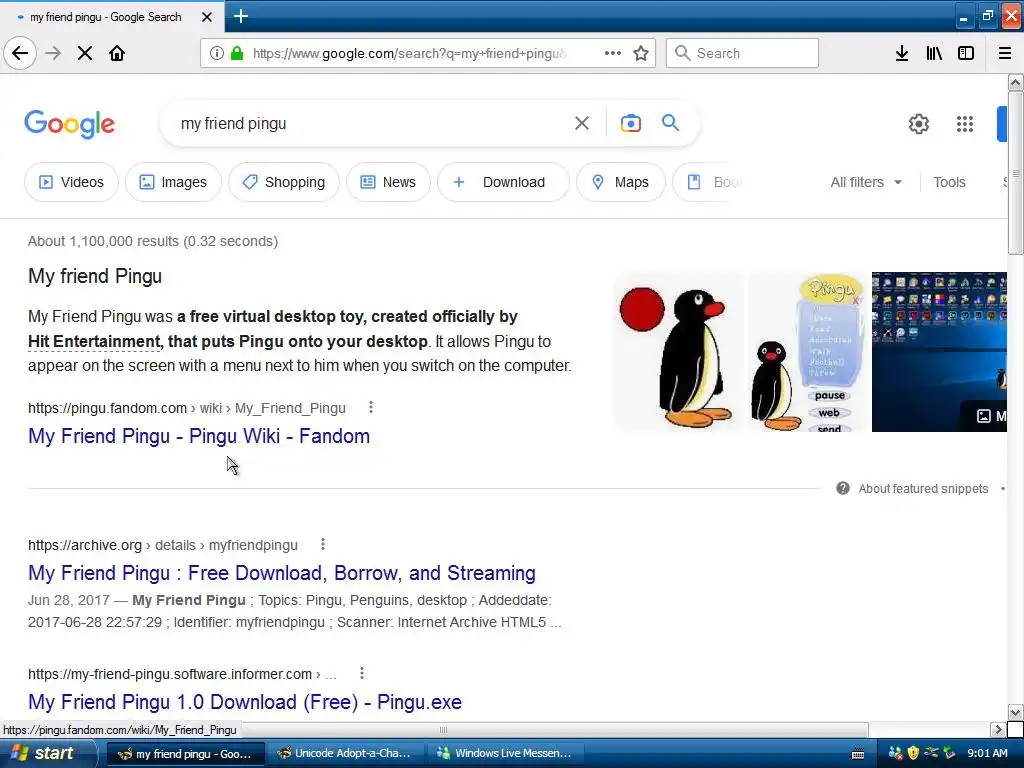Click the https://pingu.fandom.com breadcrumb URL
The height and width of the screenshot is (768, 1024).
[107, 408]
